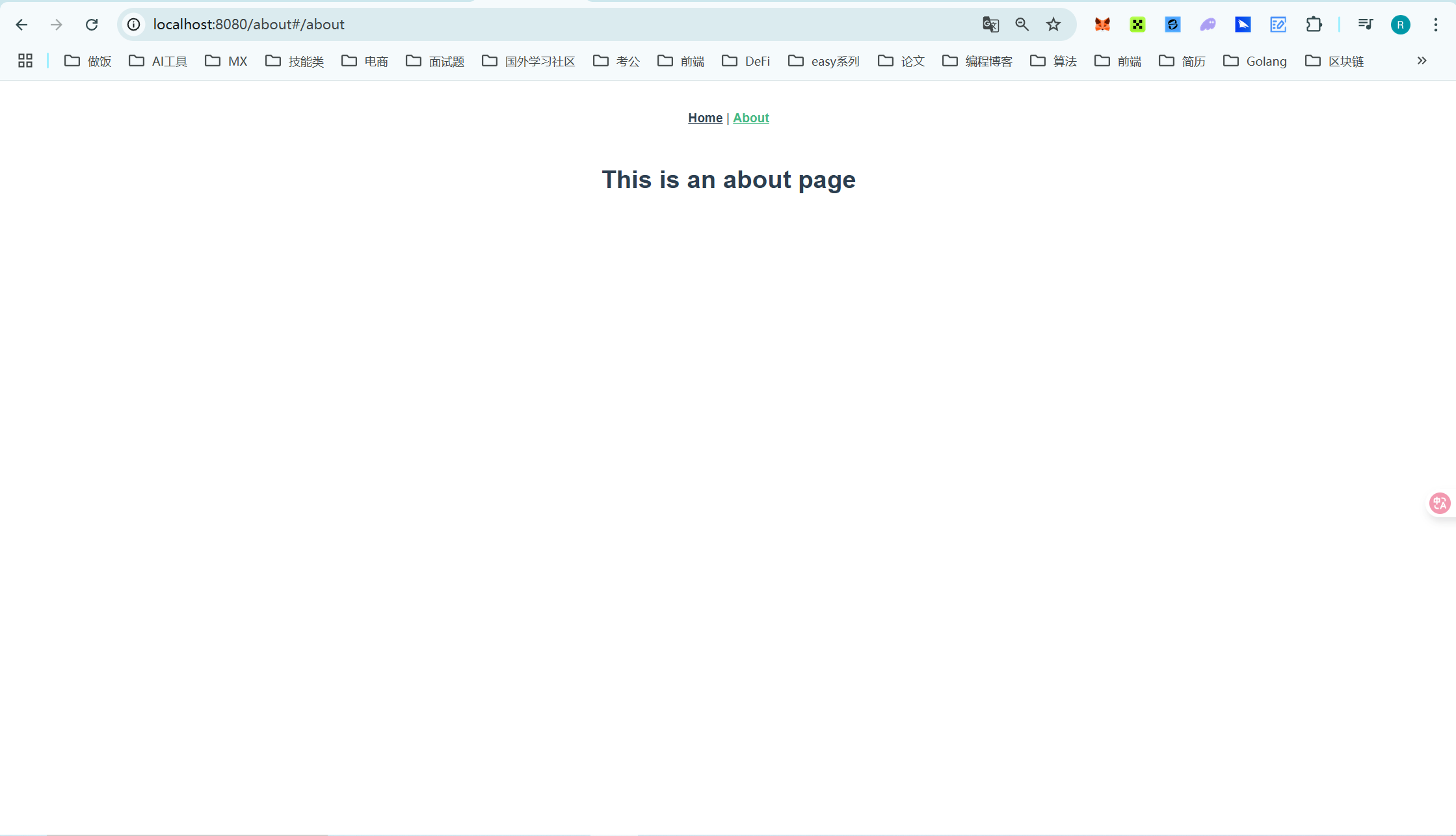Open the MetaMask fox extension
Viewport: 1456px width, 836px height.
(x=1102, y=25)
